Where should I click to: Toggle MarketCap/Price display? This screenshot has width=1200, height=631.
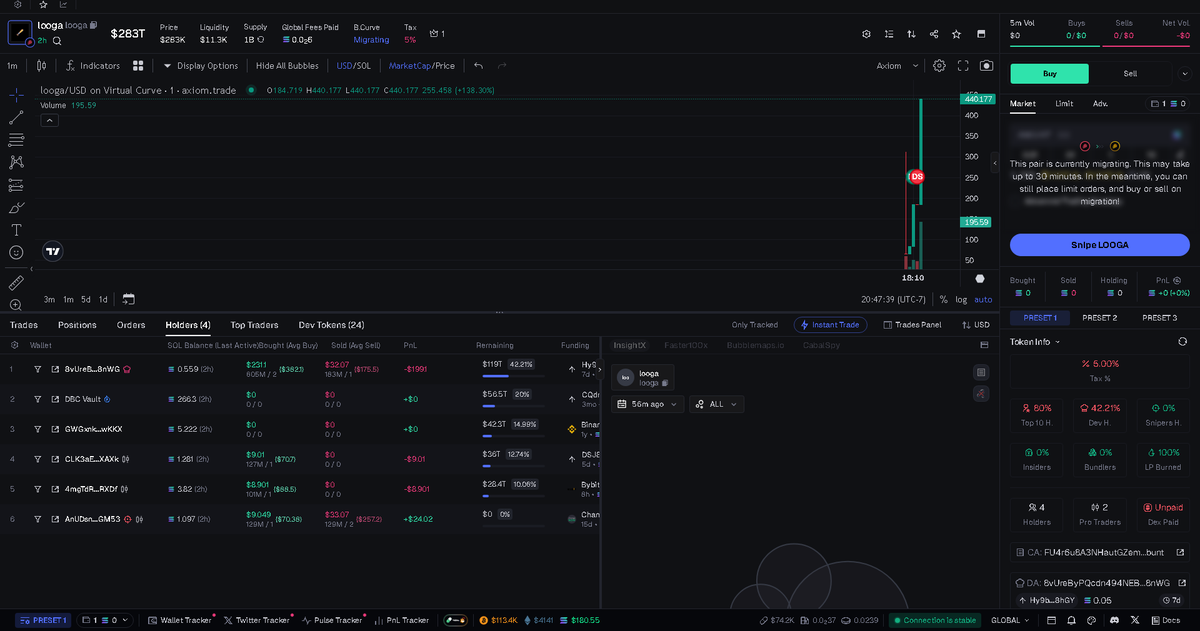pyautogui.click(x=421, y=66)
